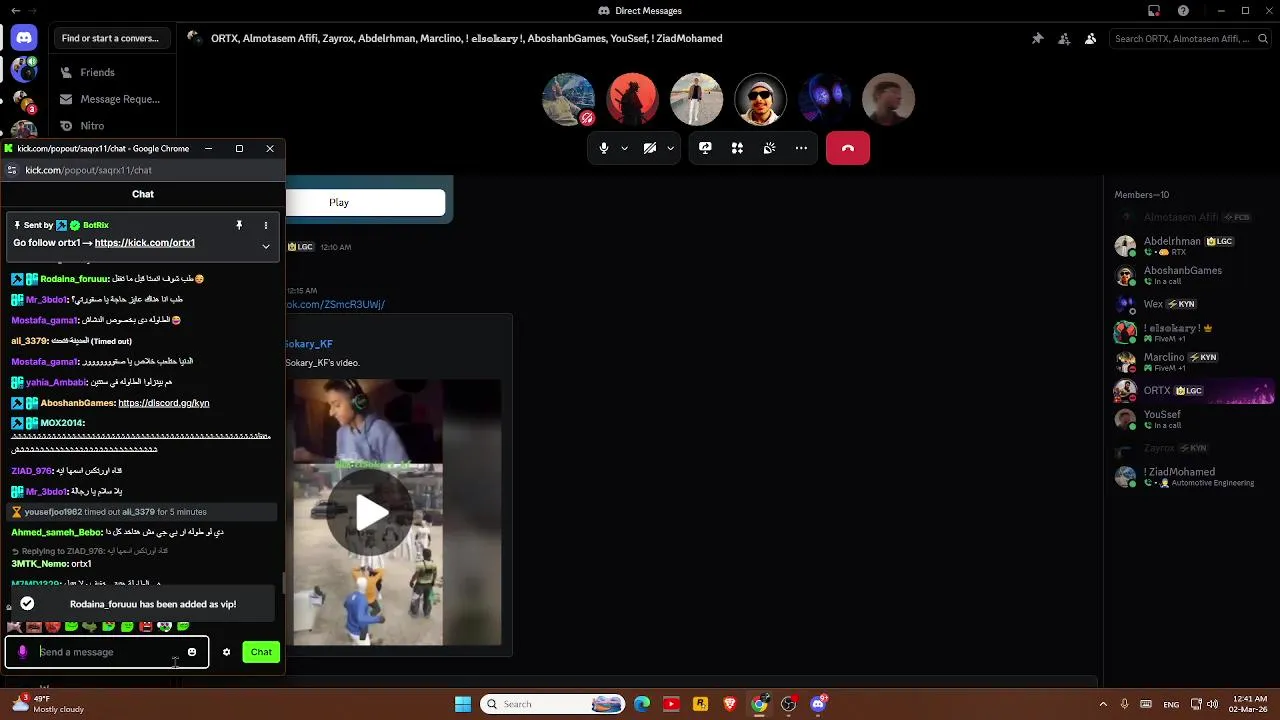
Task: Select the red samurai caller avatar
Action: point(632,98)
